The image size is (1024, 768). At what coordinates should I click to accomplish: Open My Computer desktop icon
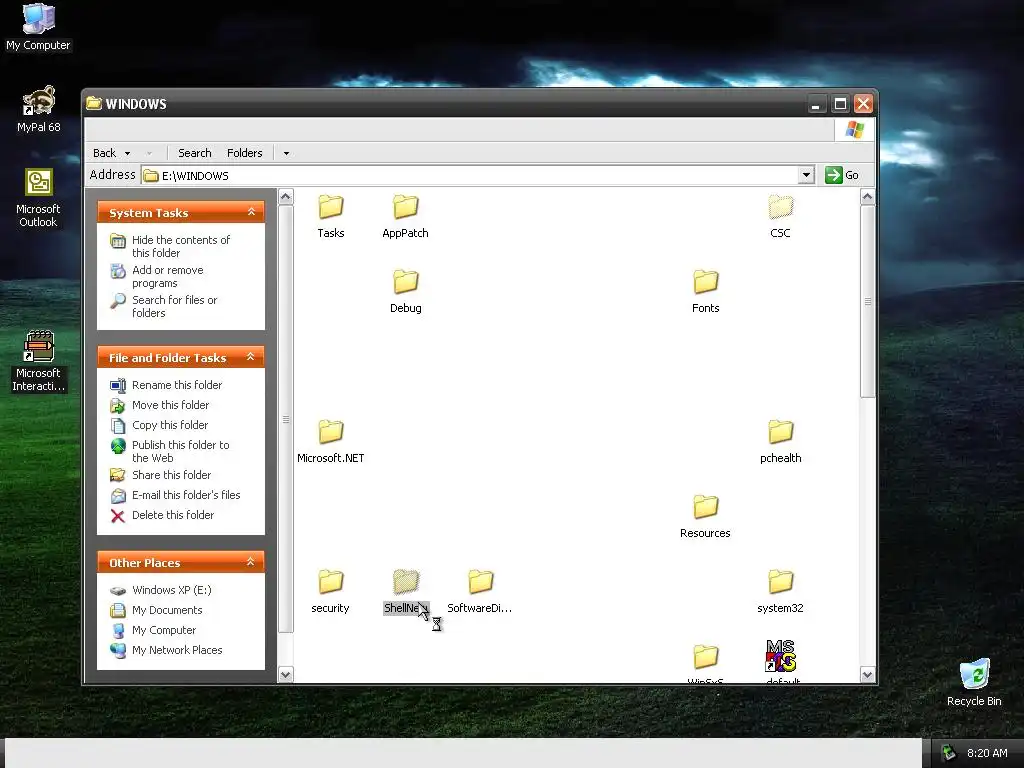[x=38, y=27]
